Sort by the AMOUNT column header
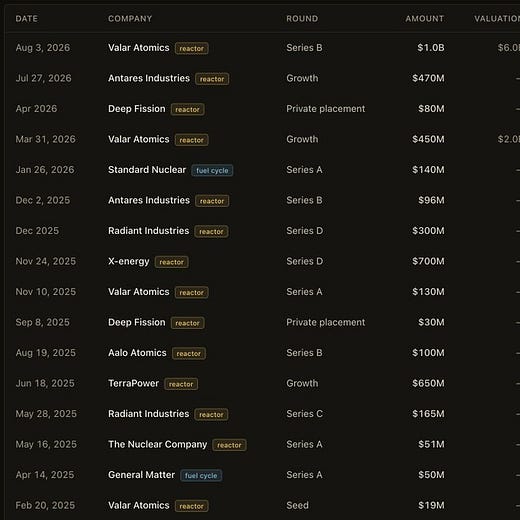 tap(425, 19)
